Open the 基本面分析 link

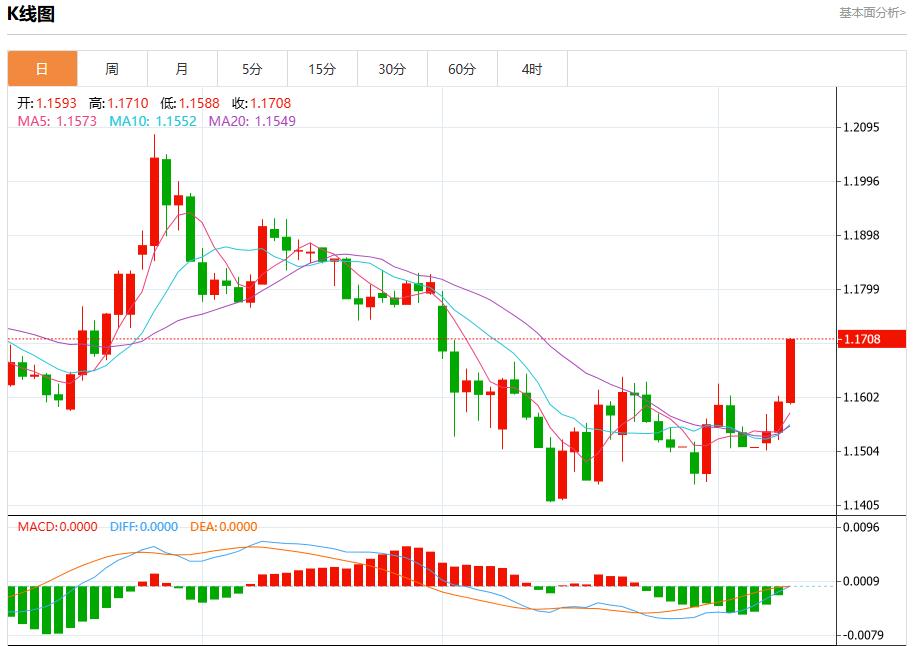[x=871, y=13]
